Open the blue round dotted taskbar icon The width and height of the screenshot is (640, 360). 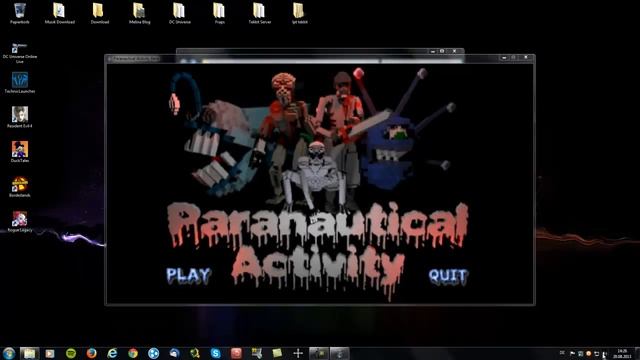[x=153, y=353]
